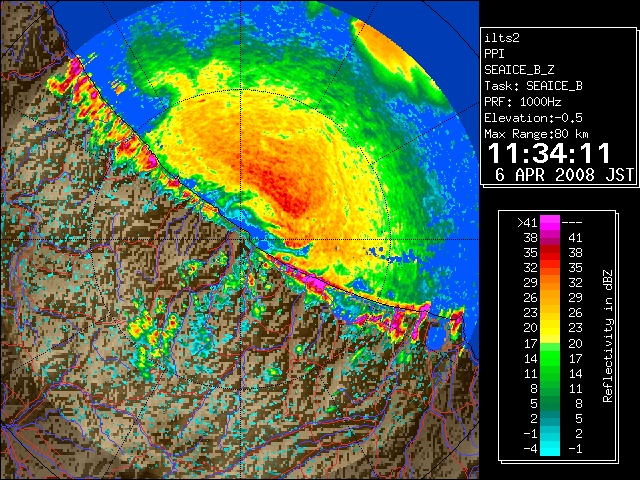Click the radar center where crosshair lines meet

point(241,240)
